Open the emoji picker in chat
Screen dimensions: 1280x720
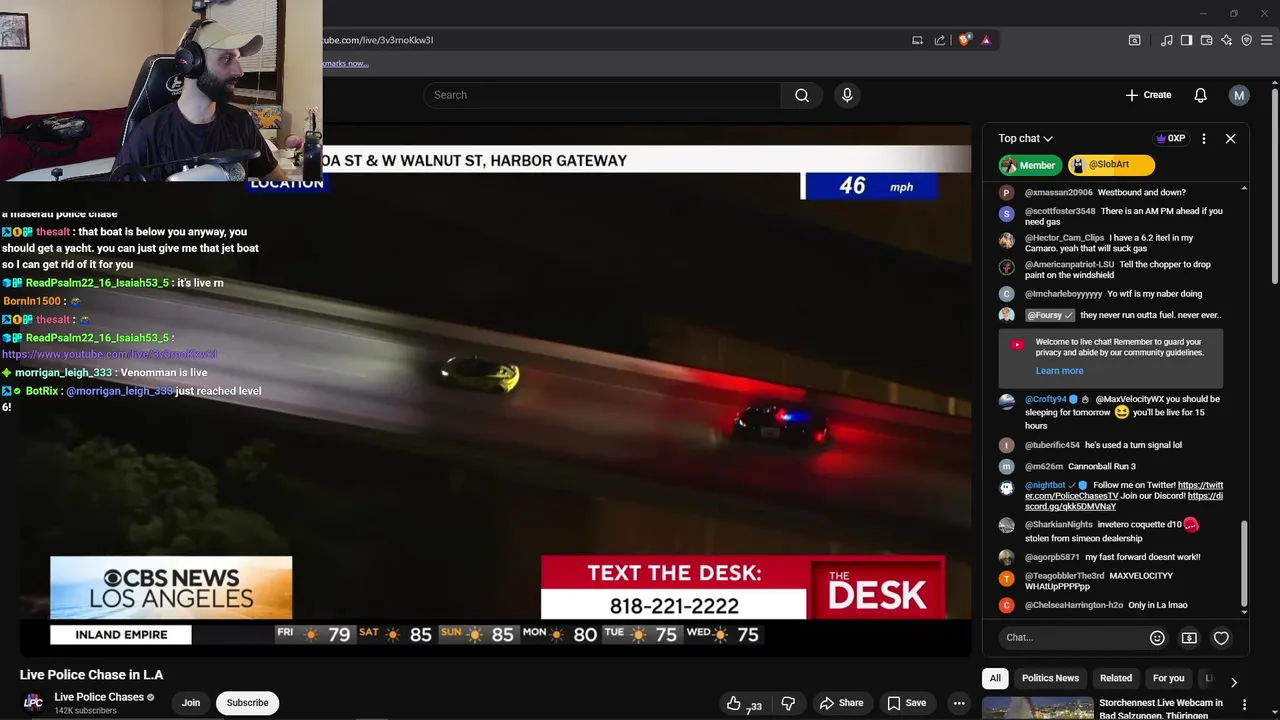(x=1157, y=638)
